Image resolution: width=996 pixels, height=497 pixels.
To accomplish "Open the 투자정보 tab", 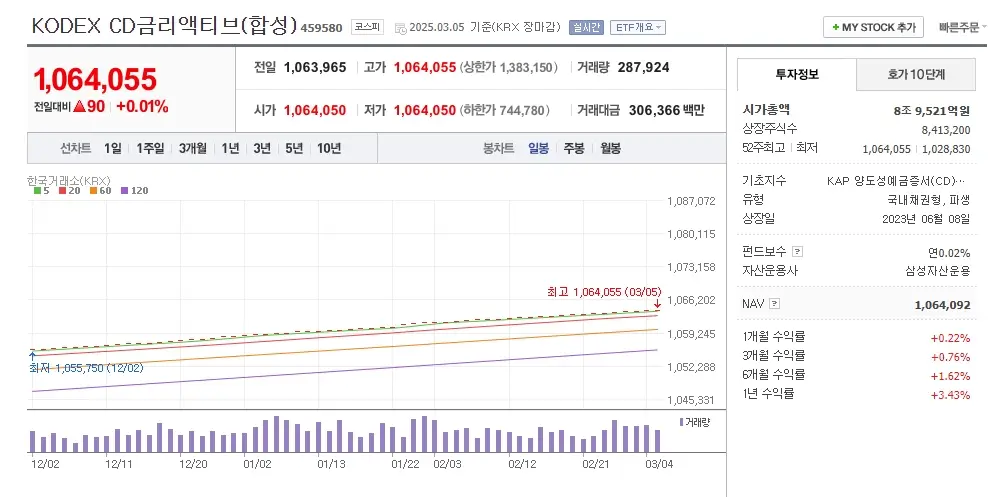I will tap(796, 74).
